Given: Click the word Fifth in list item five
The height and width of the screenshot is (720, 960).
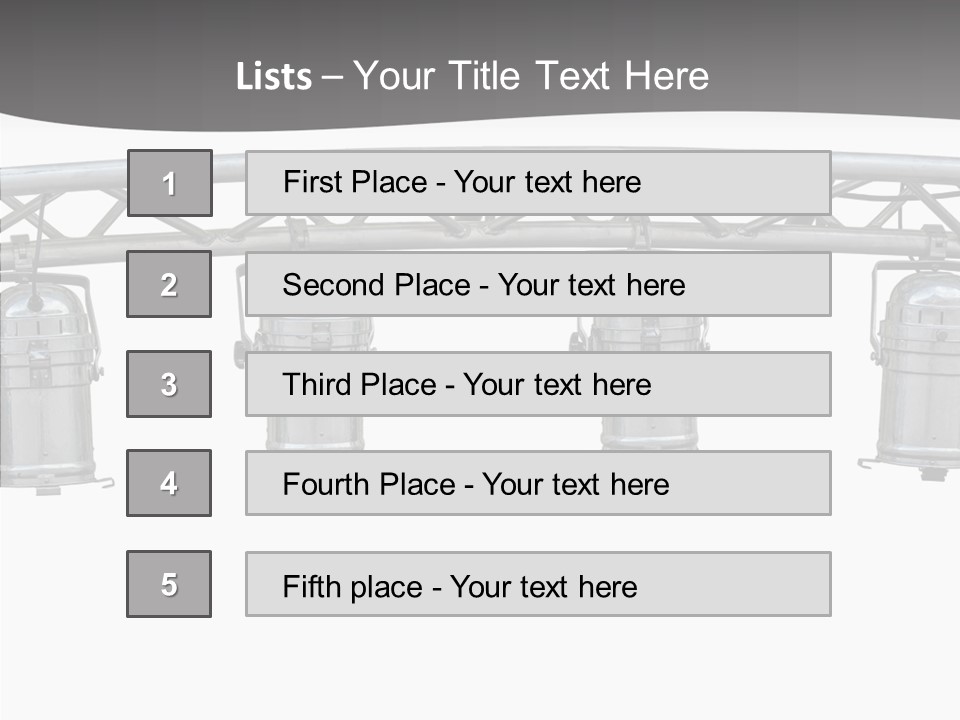Looking at the screenshot, I should coord(312,586).
